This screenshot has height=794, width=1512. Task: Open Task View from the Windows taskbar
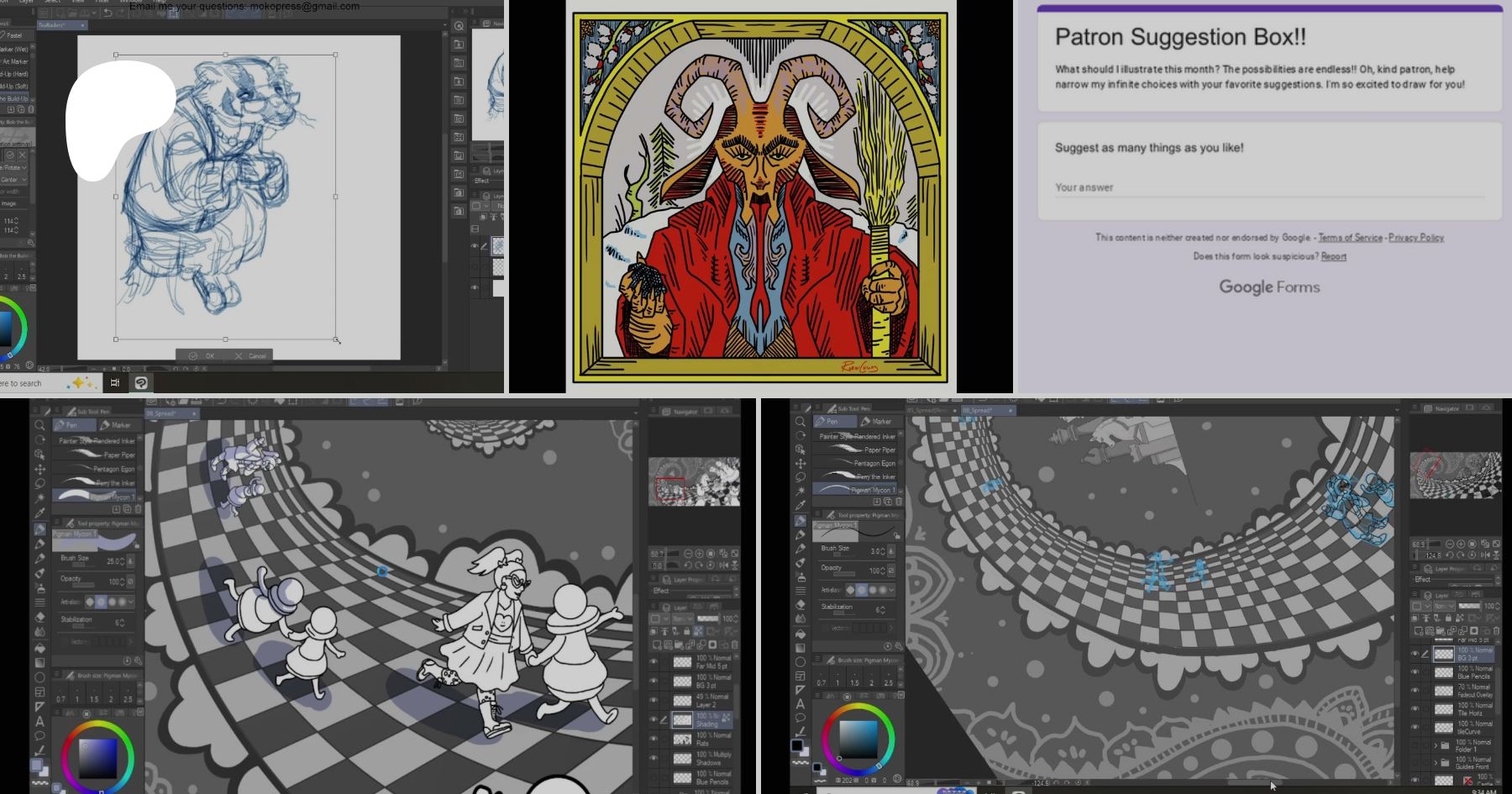(x=115, y=383)
